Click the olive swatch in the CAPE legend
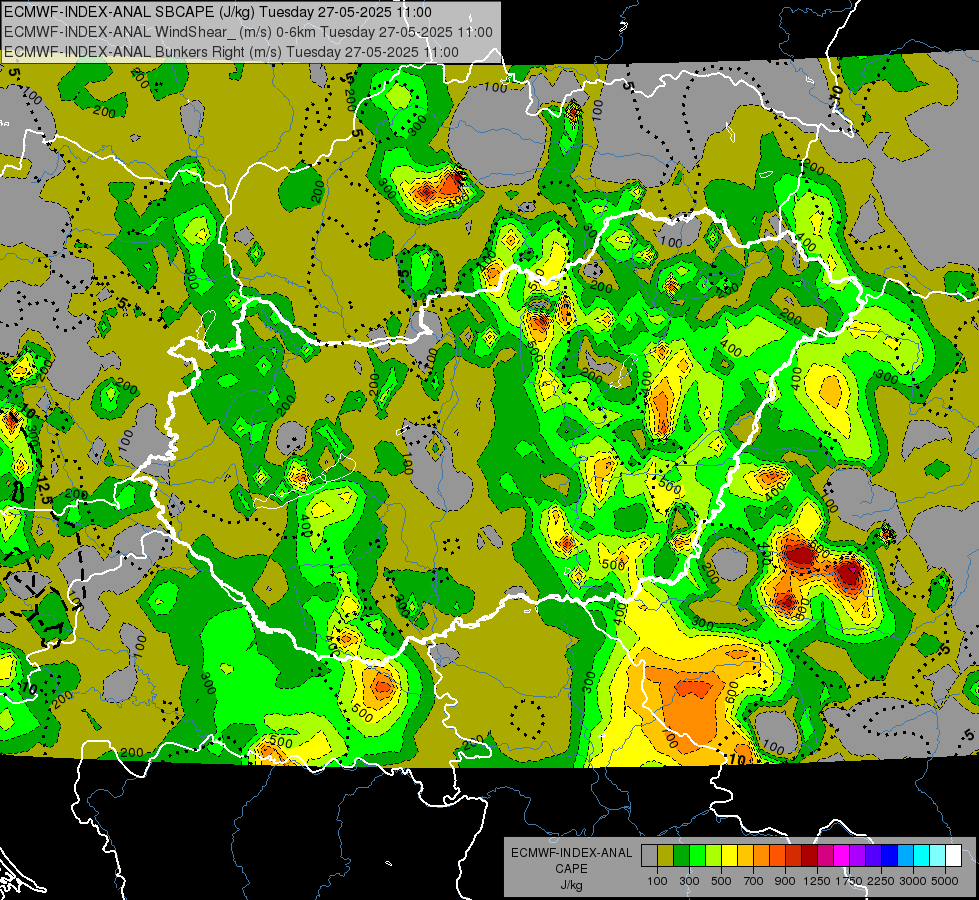Image resolution: width=979 pixels, height=900 pixels. [666, 856]
